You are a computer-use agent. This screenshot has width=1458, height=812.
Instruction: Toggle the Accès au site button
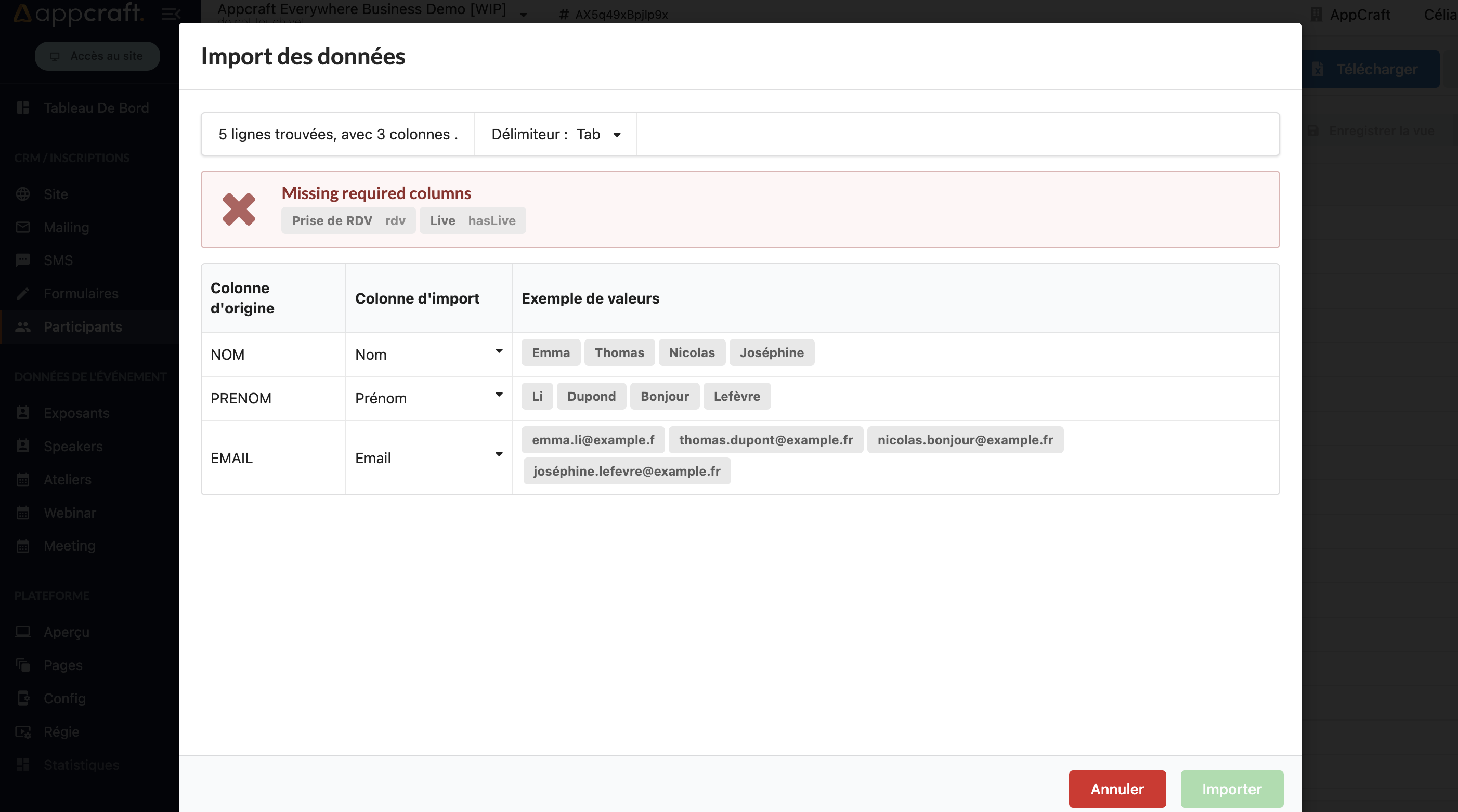[97, 55]
